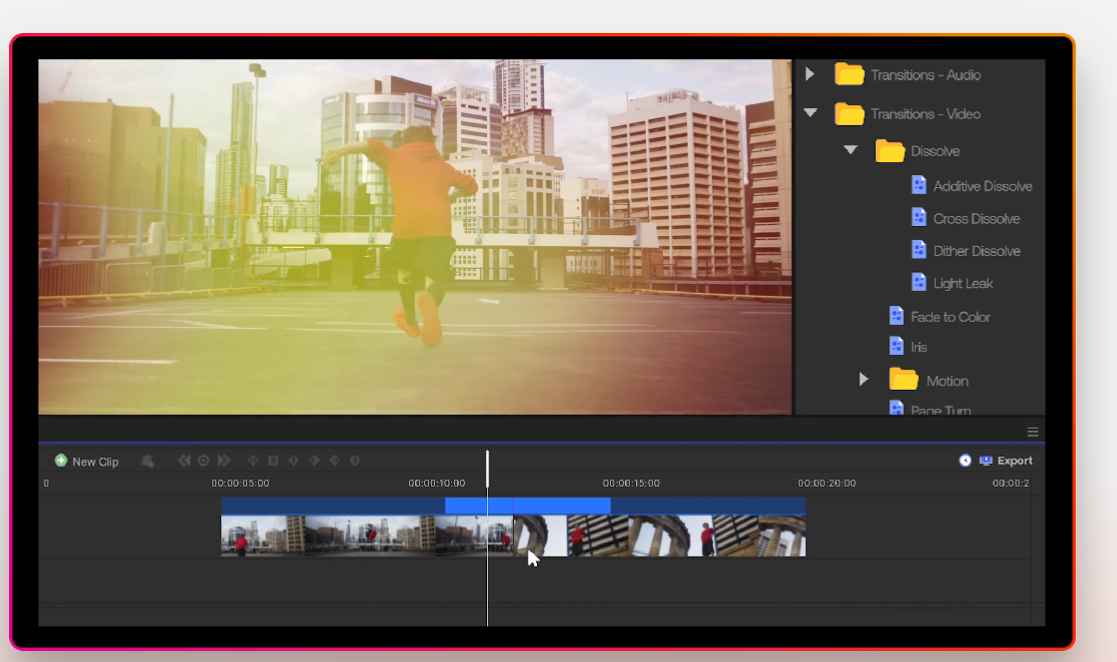Select the Iris transition icon

[898, 346]
